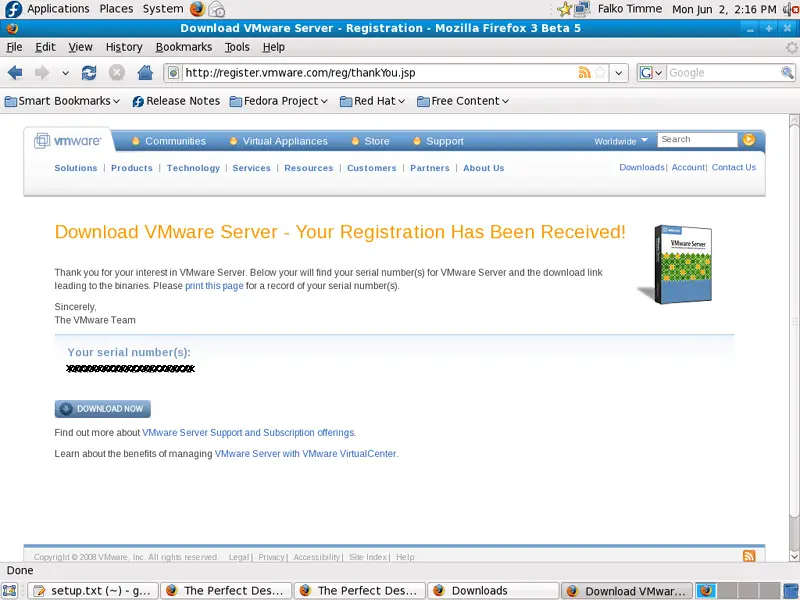The image size is (800, 600).
Task: Expand the Free Content bookmarks folder
Action: [463, 101]
